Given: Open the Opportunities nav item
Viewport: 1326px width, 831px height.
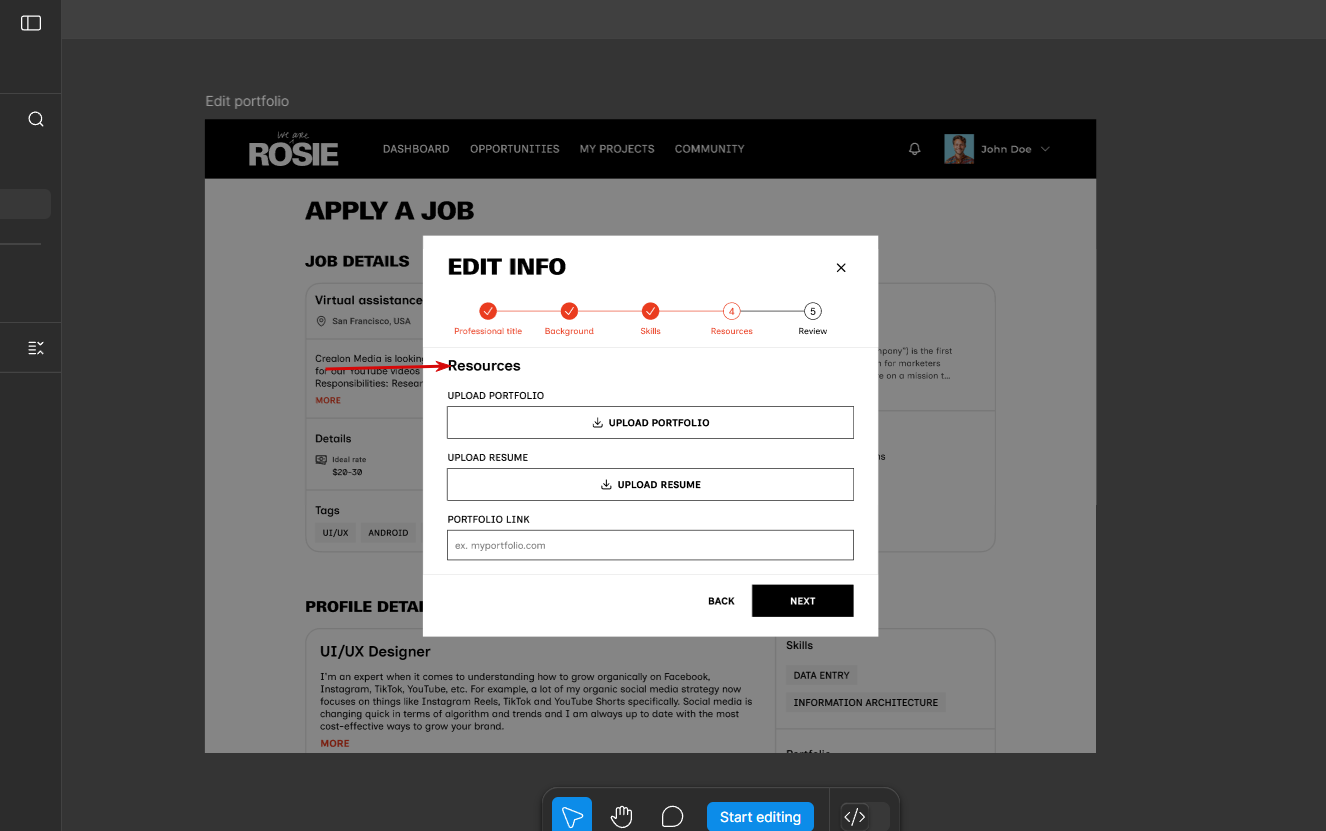Looking at the screenshot, I should point(515,149).
